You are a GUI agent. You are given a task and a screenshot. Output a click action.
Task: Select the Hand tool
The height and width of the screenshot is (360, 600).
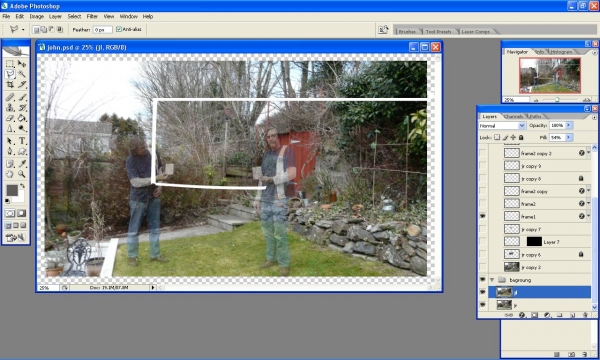[x=10, y=174]
